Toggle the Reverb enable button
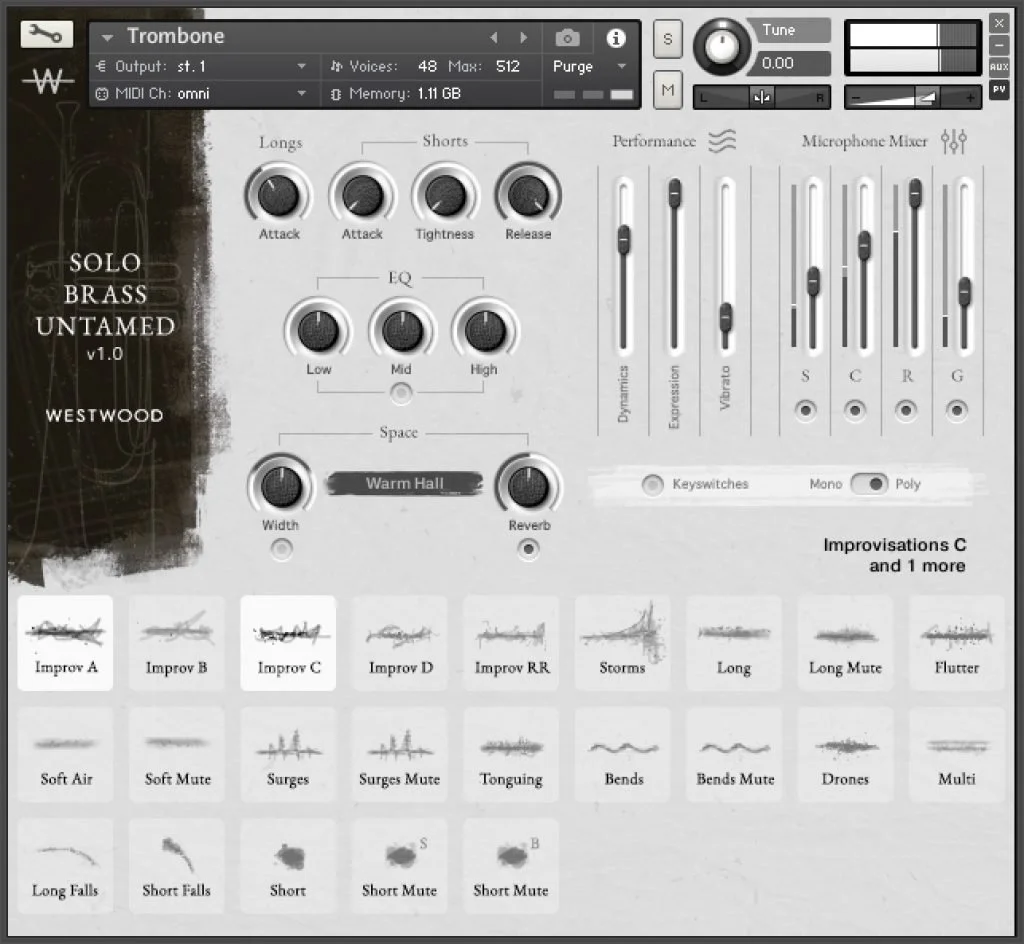 point(528,549)
